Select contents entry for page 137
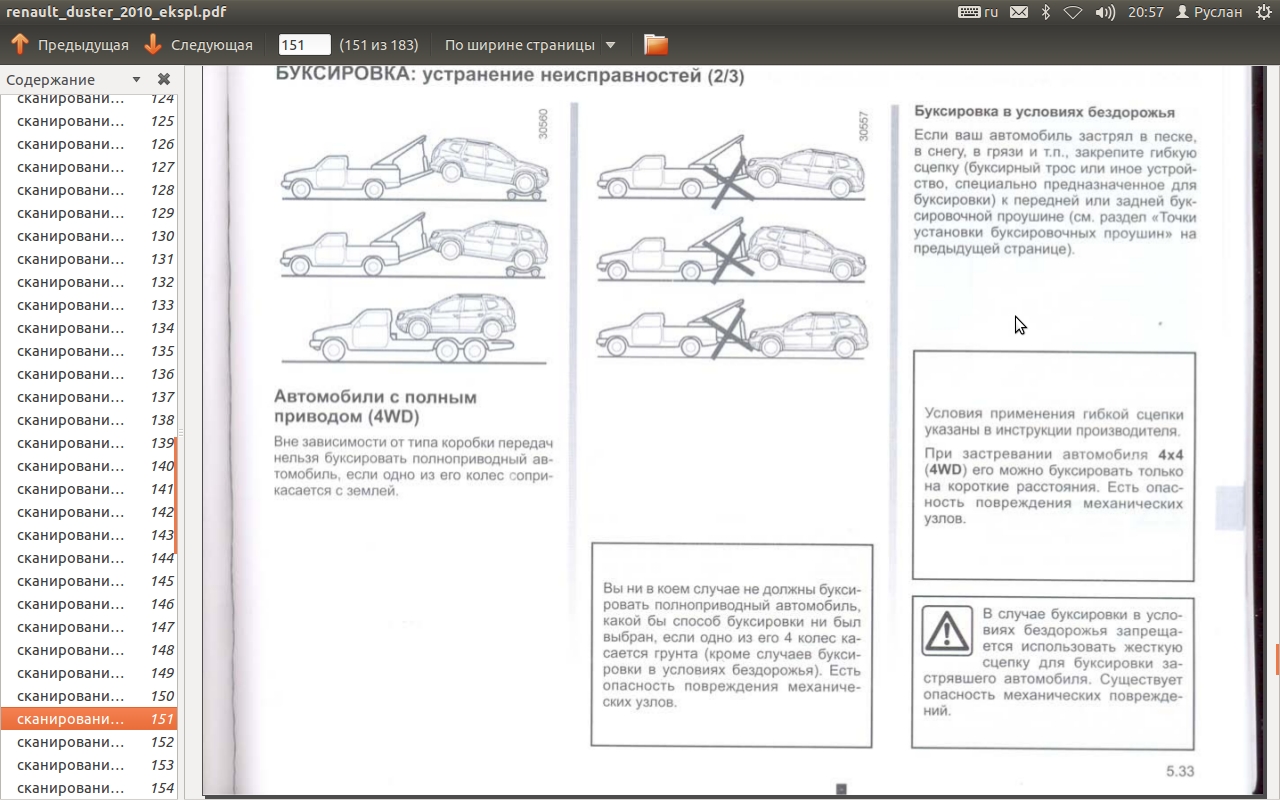1280x800 pixels. tap(88, 397)
